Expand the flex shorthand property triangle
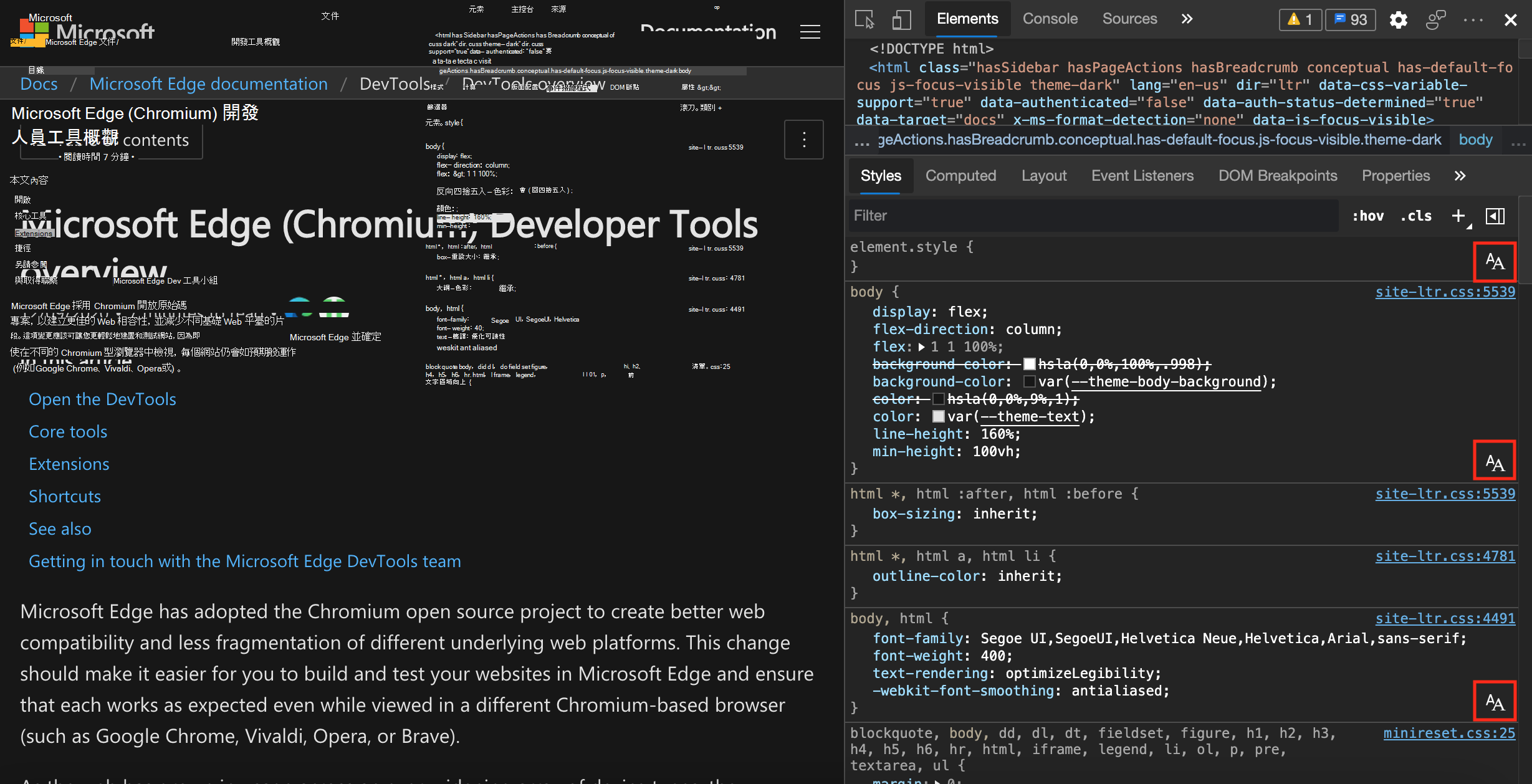1532x784 pixels. [x=921, y=347]
